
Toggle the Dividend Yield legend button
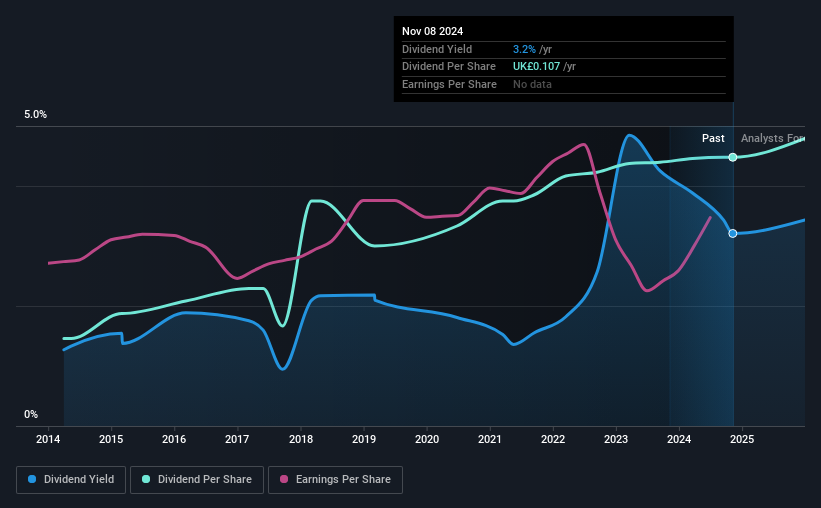[71, 480]
